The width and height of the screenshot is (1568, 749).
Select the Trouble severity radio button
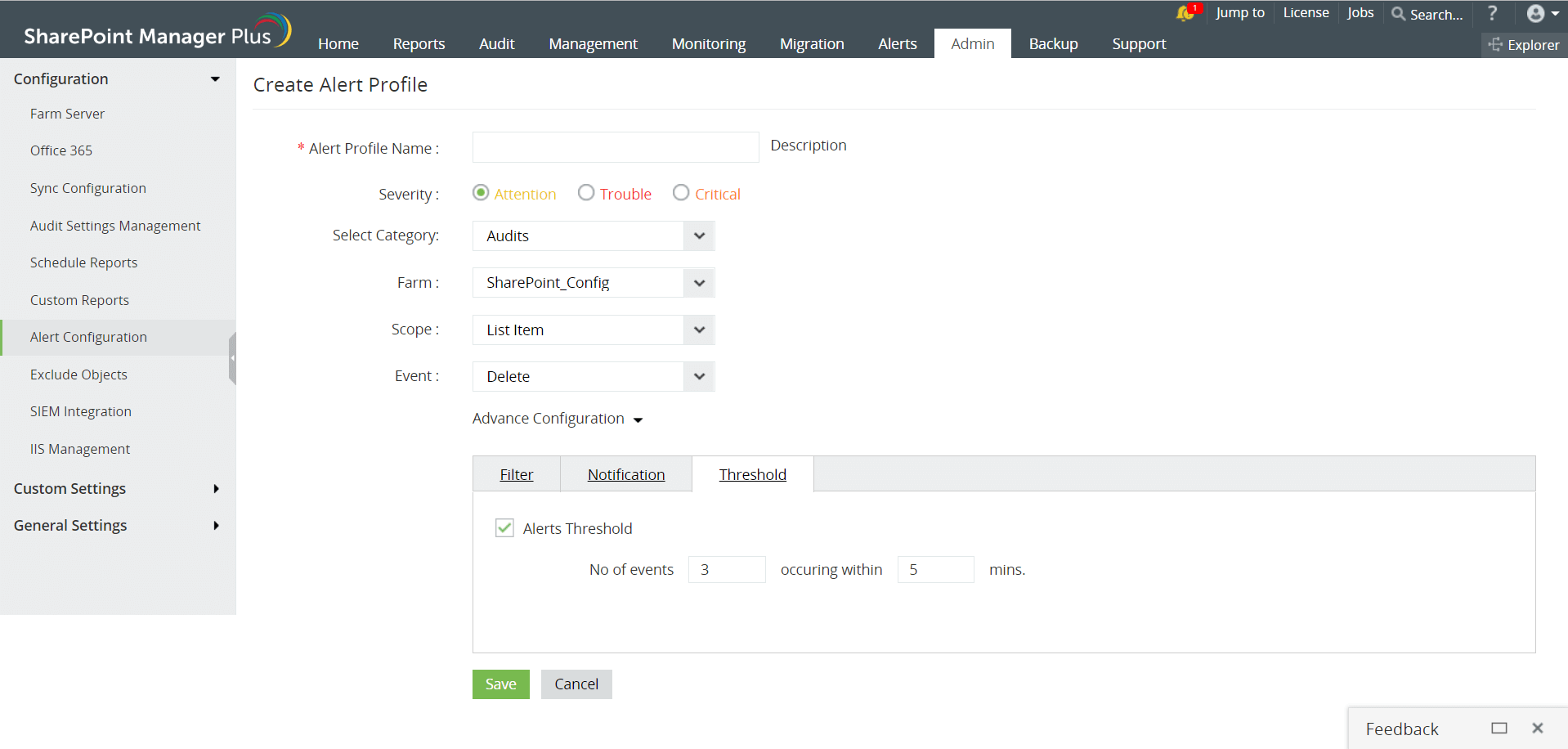(586, 193)
